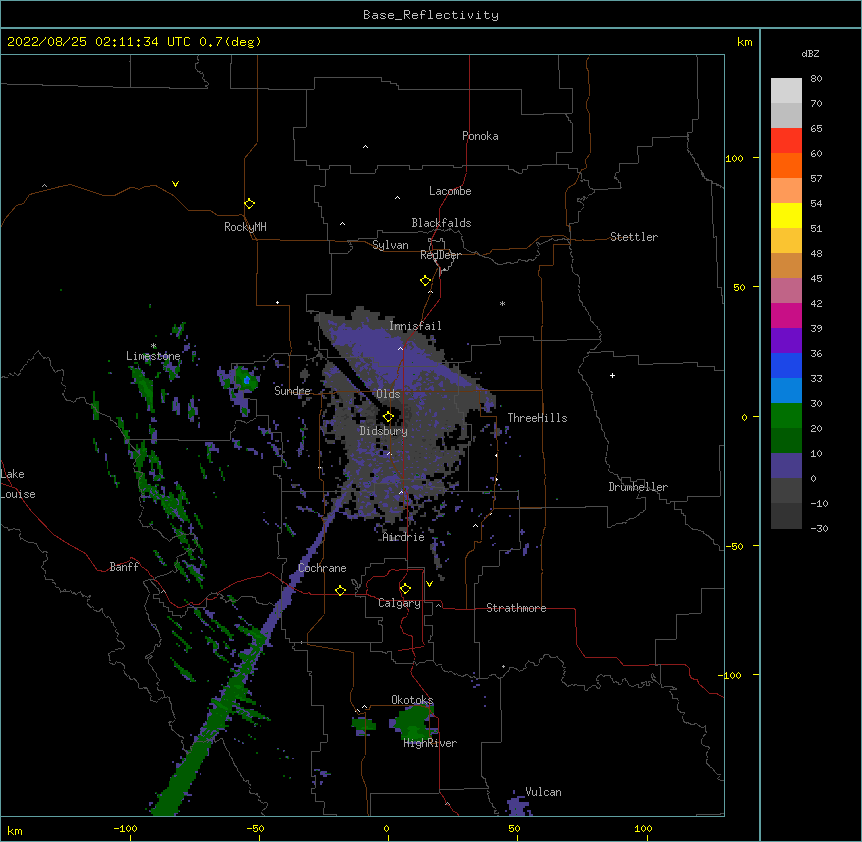Click the yellow marker near RockyMH
Screen dimensions: 862x842
pyautogui.click(x=249, y=204)
